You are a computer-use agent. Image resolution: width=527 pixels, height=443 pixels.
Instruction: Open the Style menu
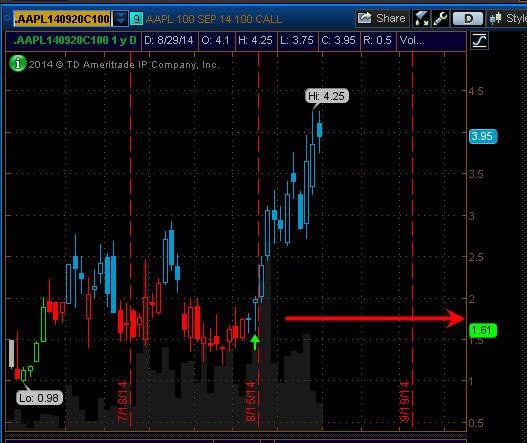(x=508, y=18)
